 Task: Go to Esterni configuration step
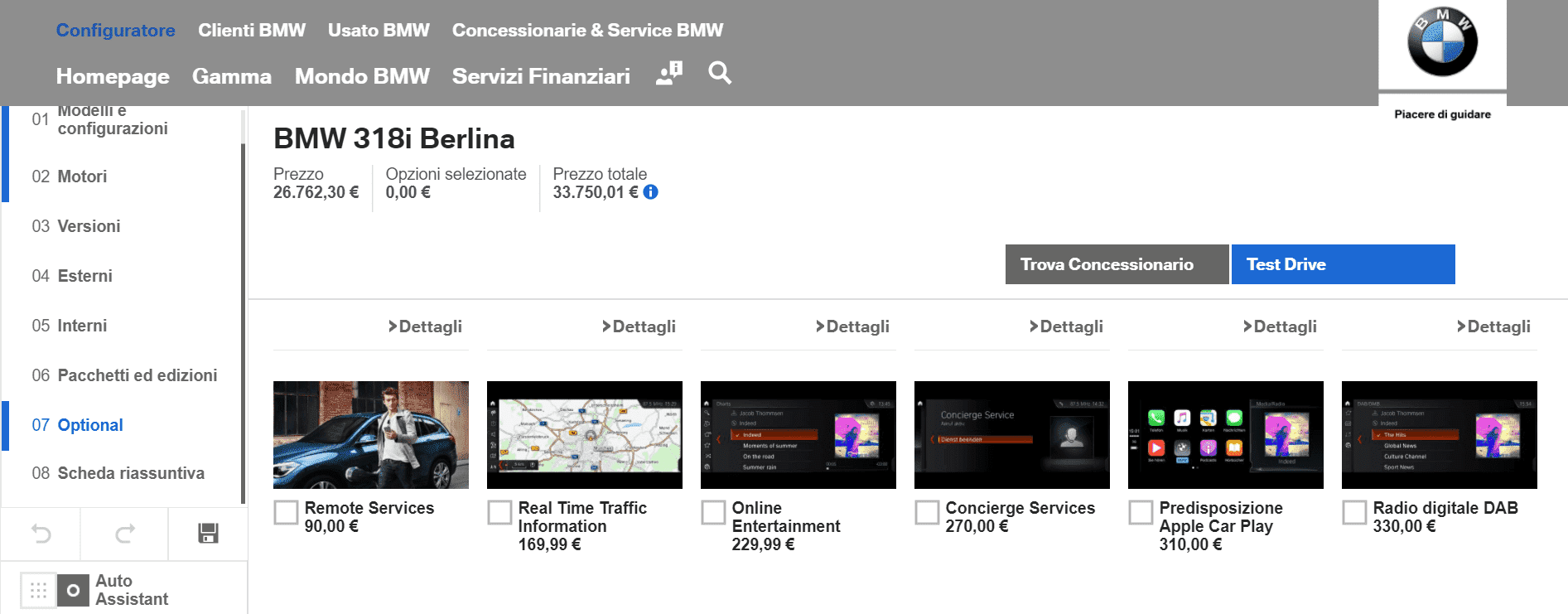pos(84,276)
